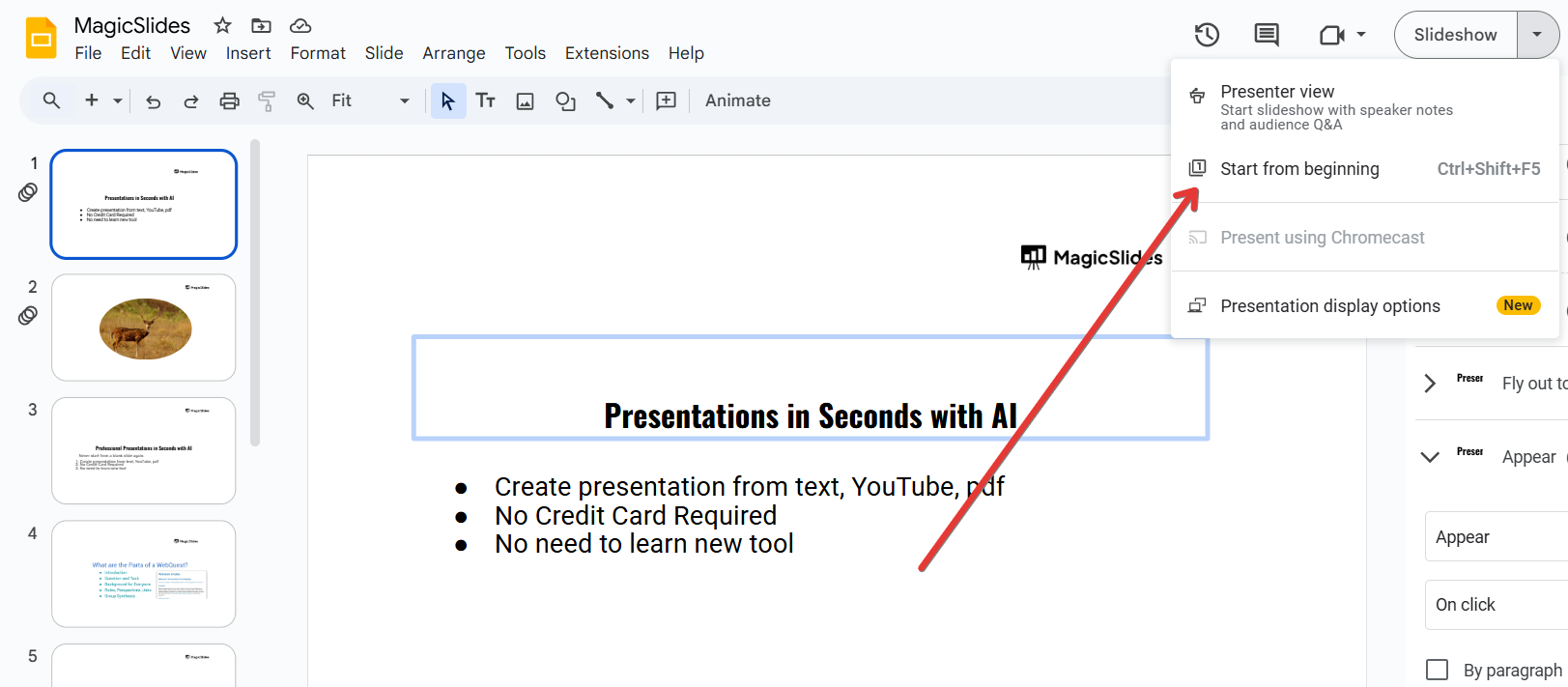Click the insert image icon
The image size is (1568, 687).
525,100
